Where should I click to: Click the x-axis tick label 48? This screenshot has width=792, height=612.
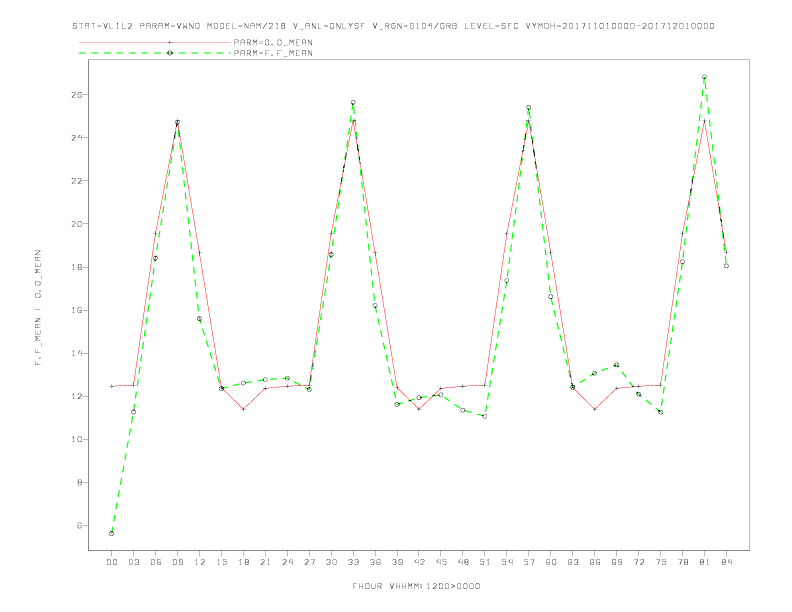[x=463, y=562]
